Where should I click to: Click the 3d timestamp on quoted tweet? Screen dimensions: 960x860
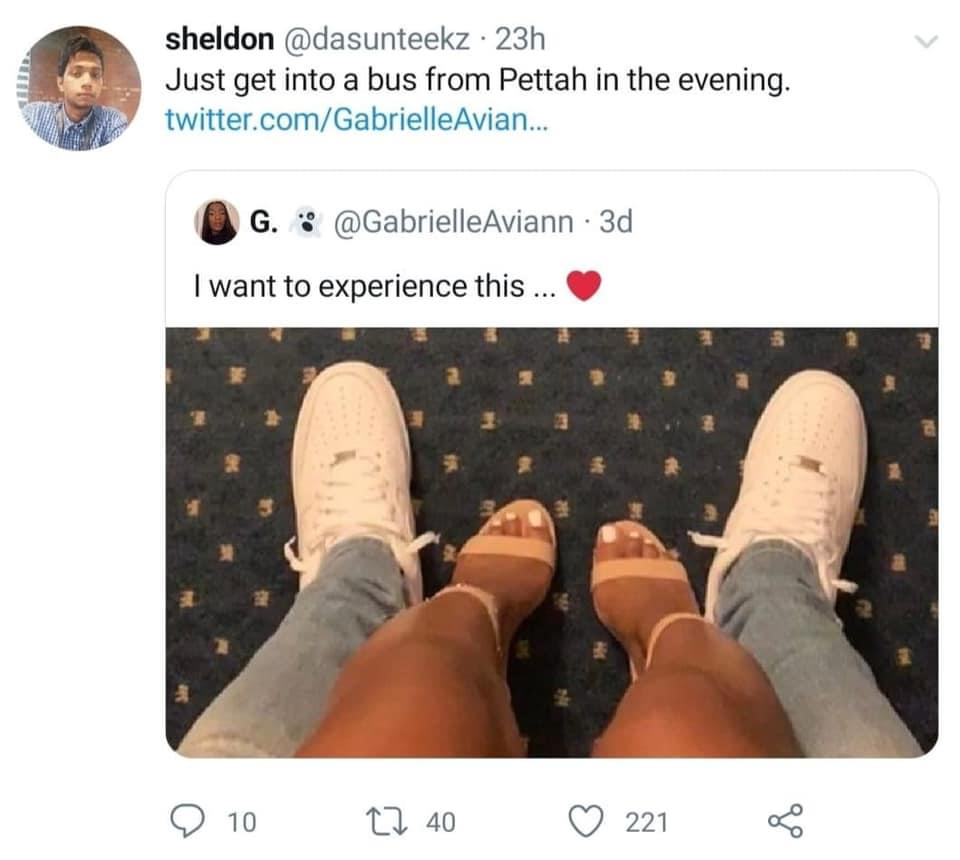(x=615, y=222)
